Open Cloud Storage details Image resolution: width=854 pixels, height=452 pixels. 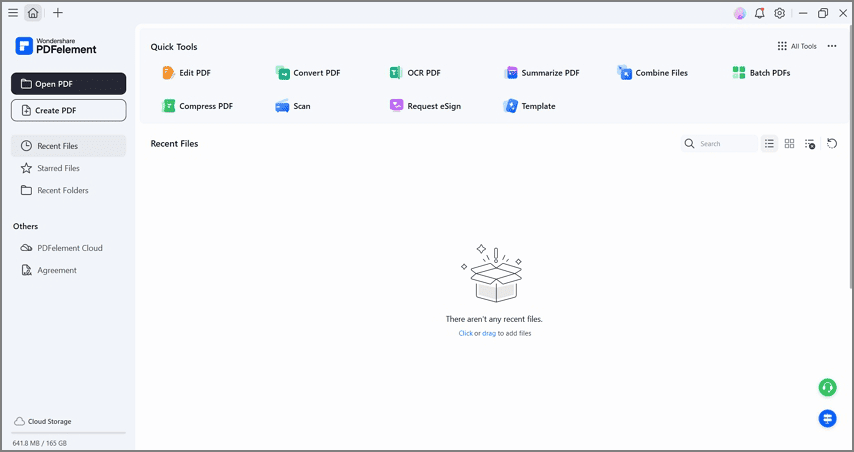click(x=42, y=422)
